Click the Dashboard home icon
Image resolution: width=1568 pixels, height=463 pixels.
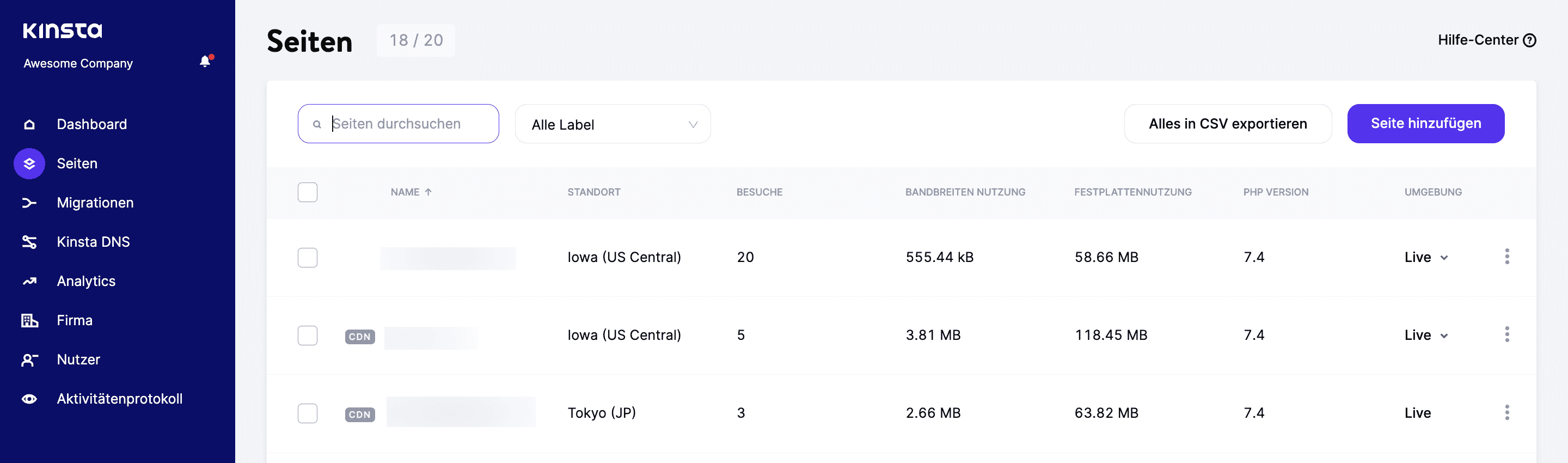point(29,124)
